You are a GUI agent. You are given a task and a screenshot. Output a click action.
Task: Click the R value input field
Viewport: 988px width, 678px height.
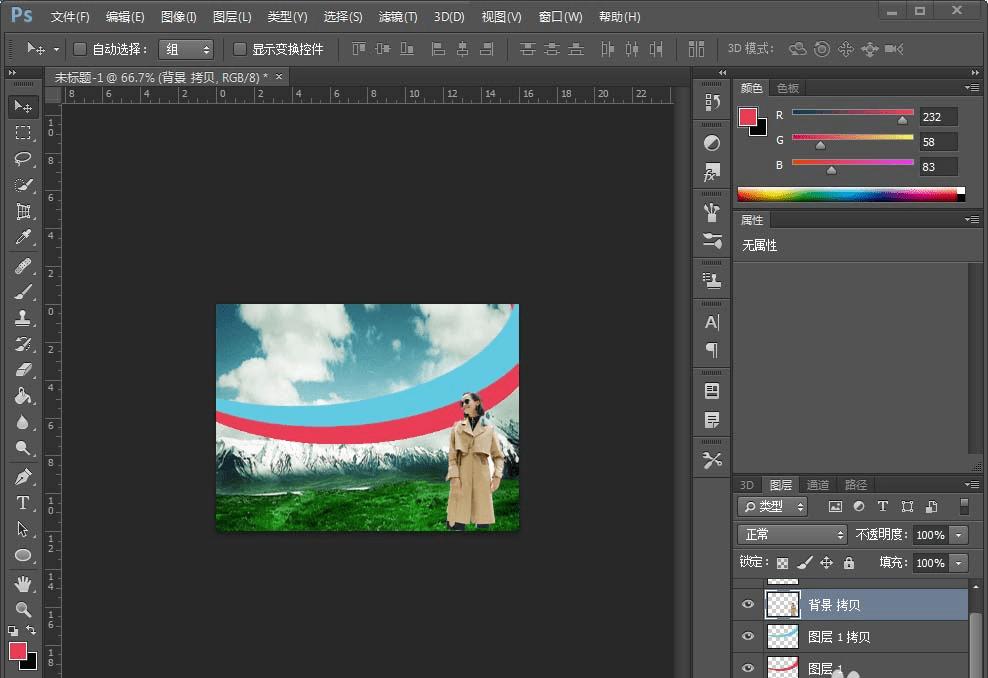point(938,117)
